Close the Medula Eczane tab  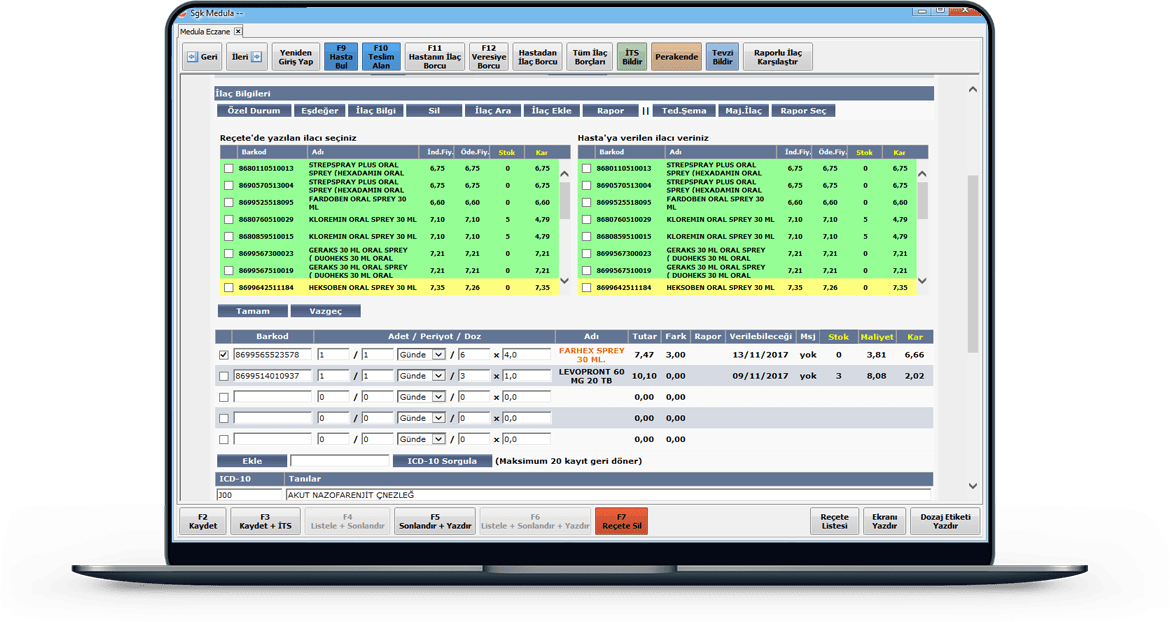tap(238, 31)
